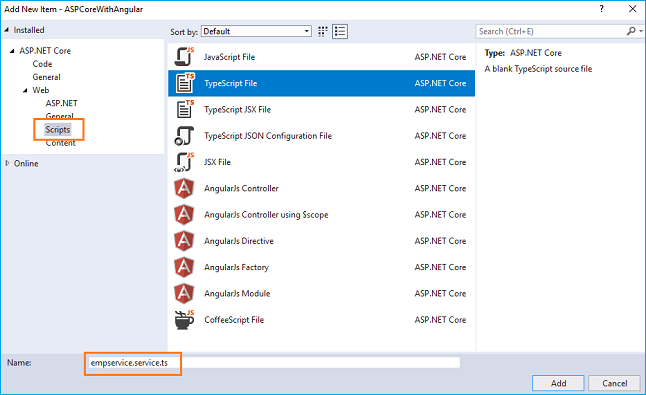Select General under ASP.NET Core
The width and height of the screenshot is (646, 395).
click(47, 77)
